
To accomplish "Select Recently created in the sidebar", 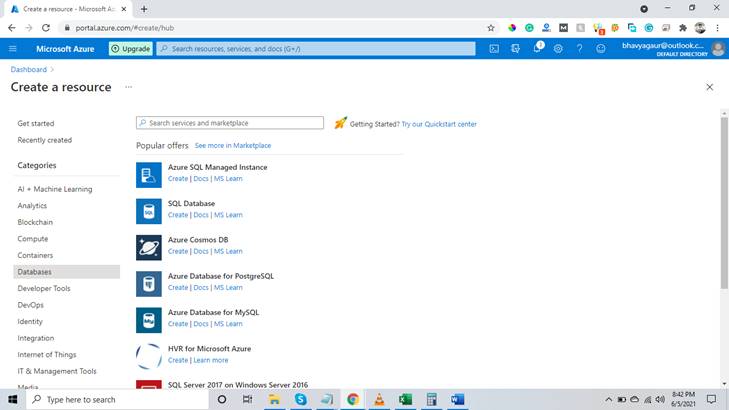I will click(x=45, y=140).
